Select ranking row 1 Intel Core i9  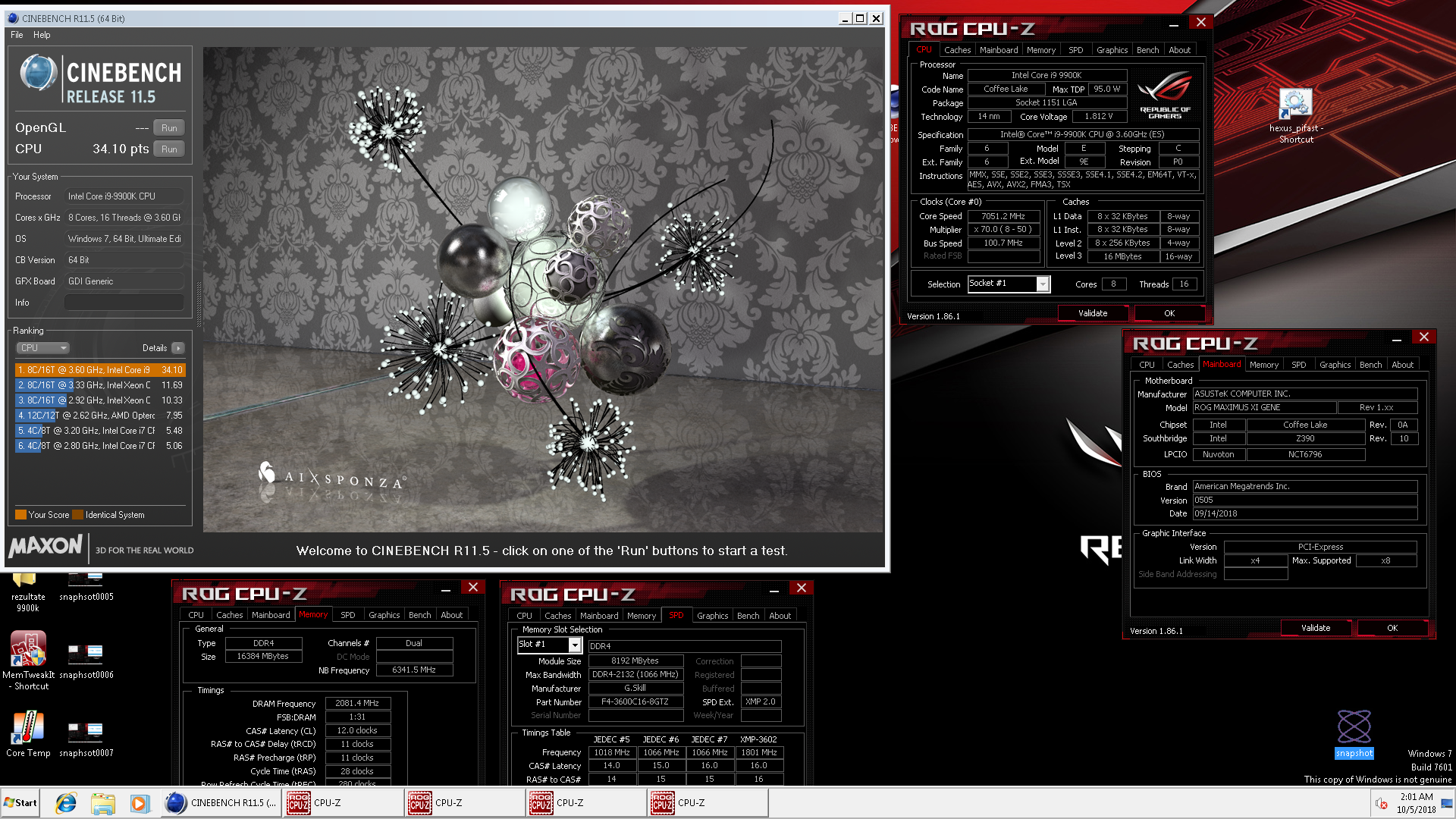[x=100, y=370]
